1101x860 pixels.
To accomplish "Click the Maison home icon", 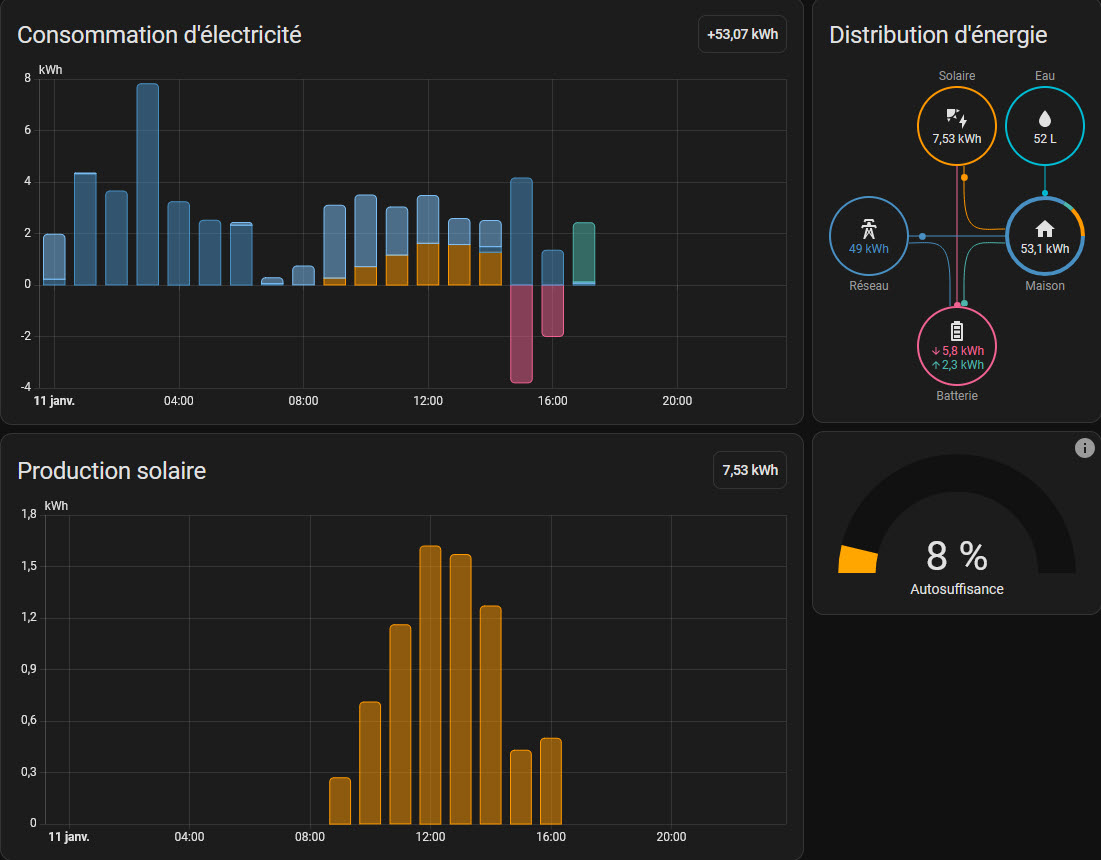I will (x=1044, y=228).
